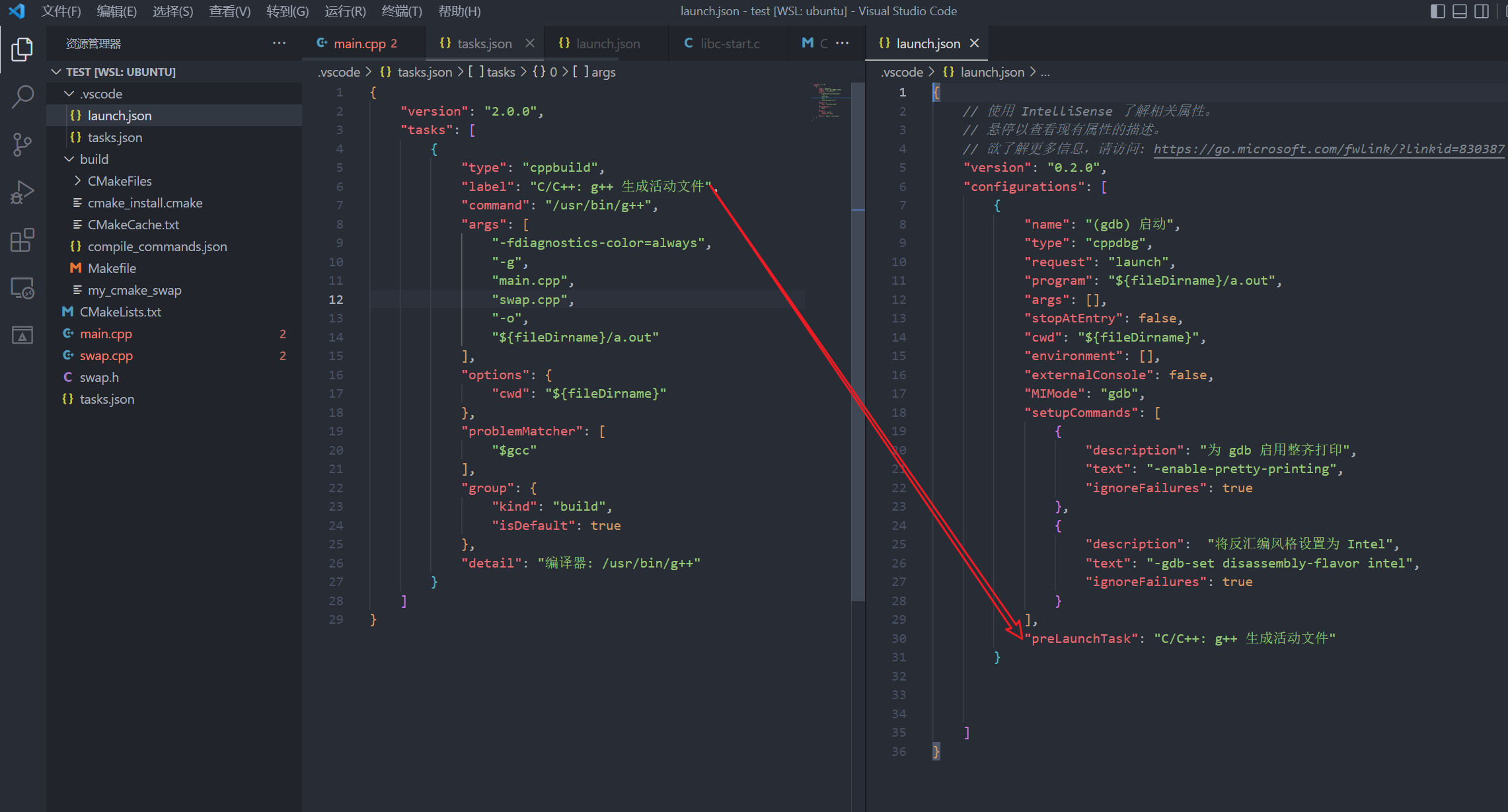Open the go.microsoft.com fwlink URL
The width and height of the screenshot is (1508, 812).
pos(1328,149)
